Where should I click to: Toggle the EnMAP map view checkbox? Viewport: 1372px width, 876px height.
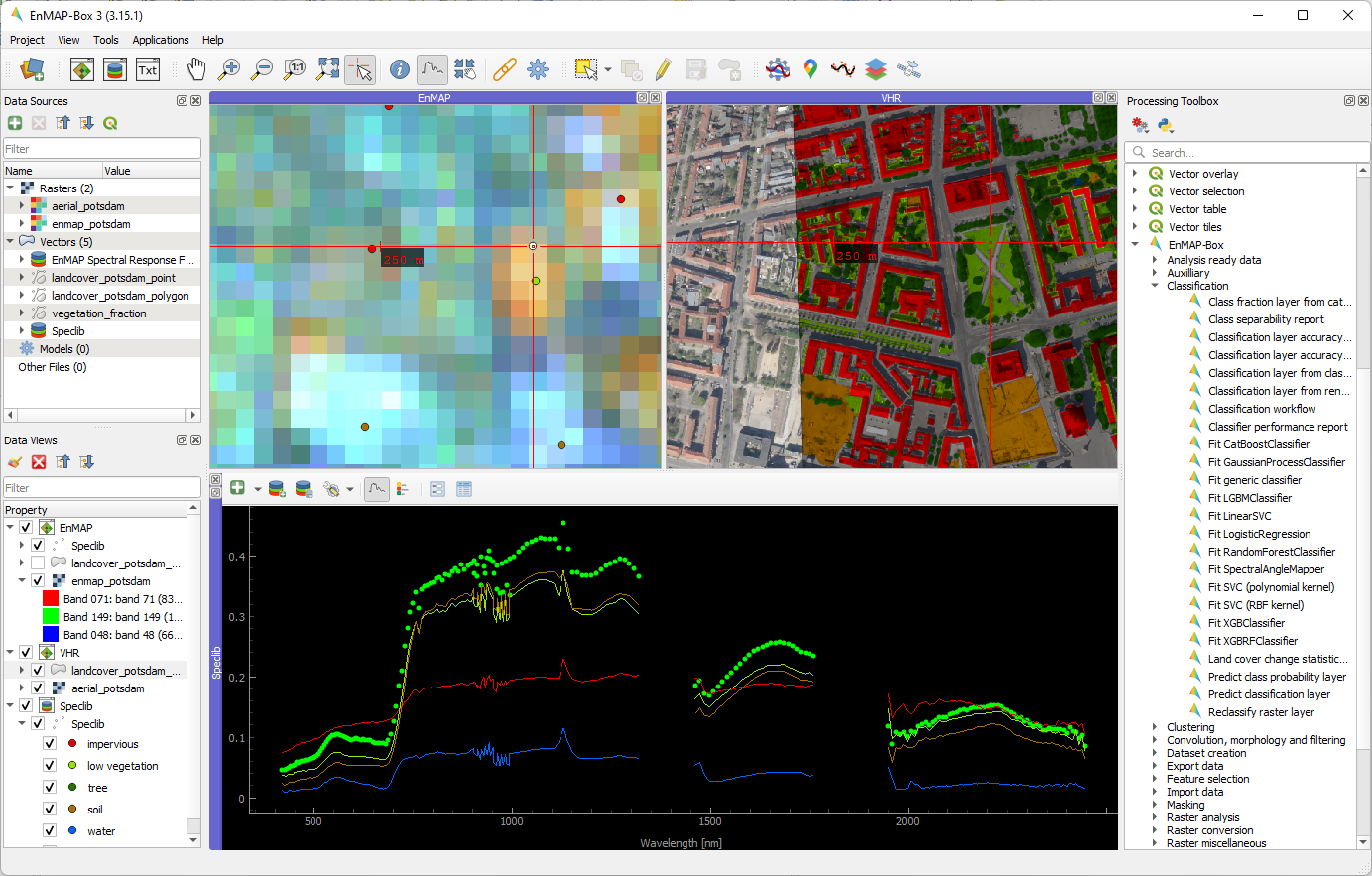coord(26,528)
